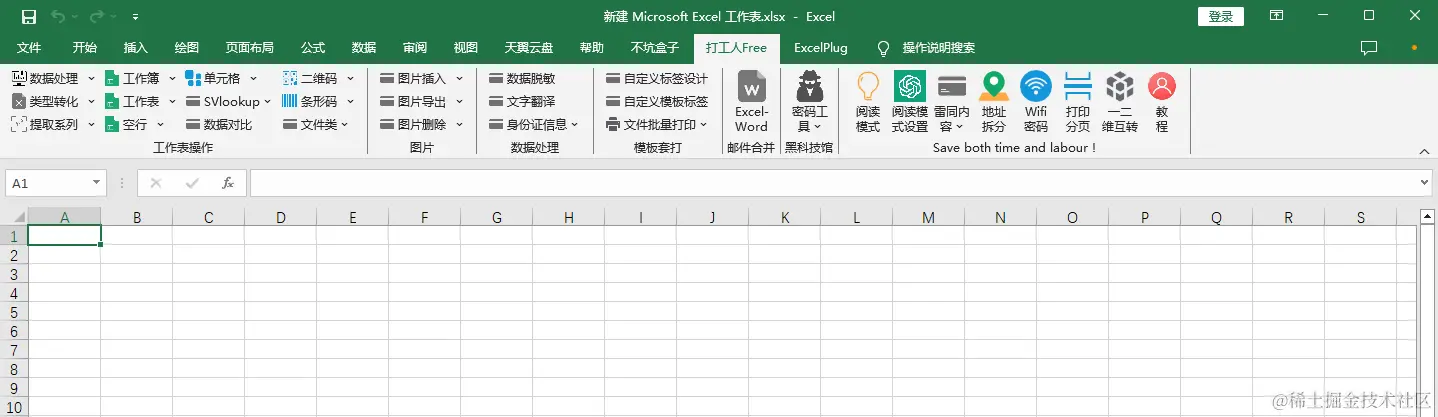
Task: Open the 工作表 worksheet dropdown
Action: [x=140, y=101]
